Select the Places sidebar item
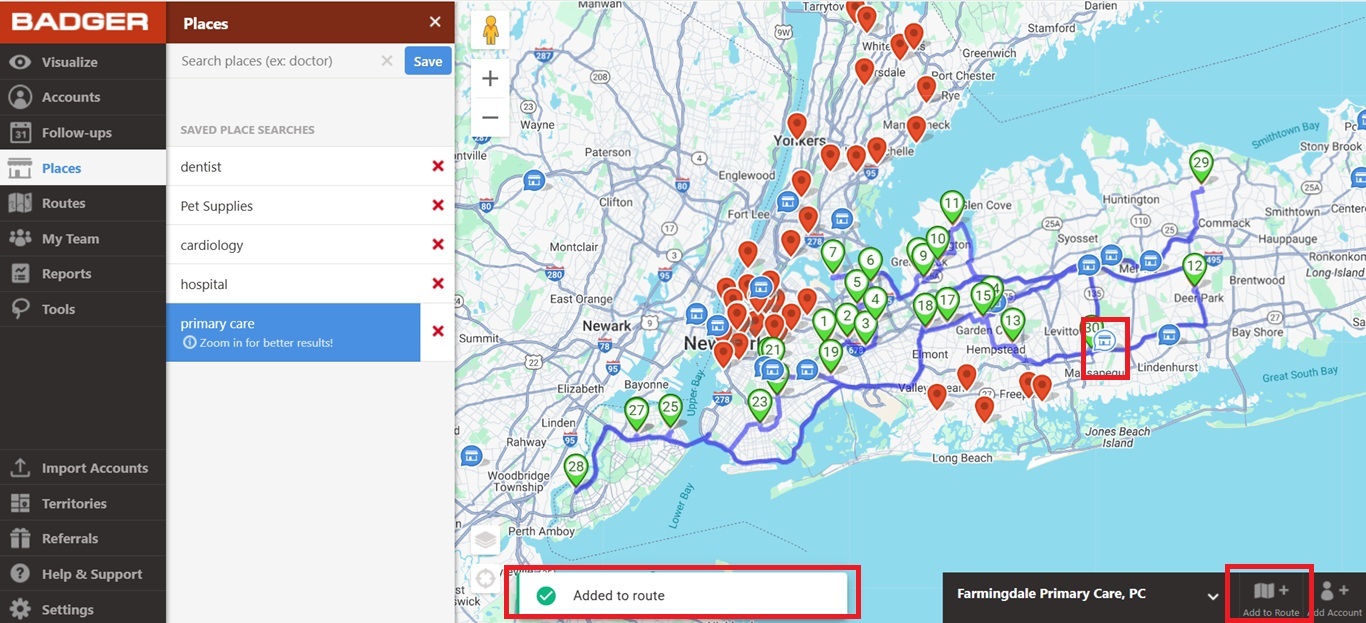 click(83, 168)
